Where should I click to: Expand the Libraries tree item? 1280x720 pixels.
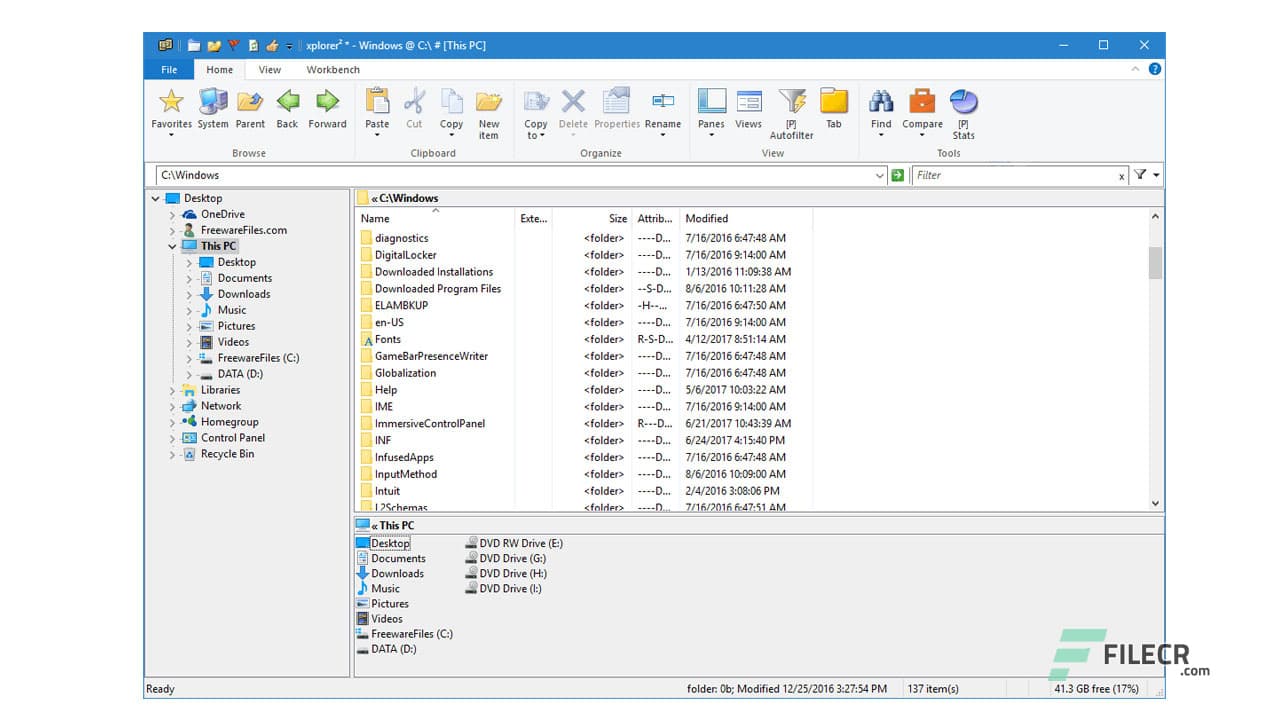[x=172, y=390]
